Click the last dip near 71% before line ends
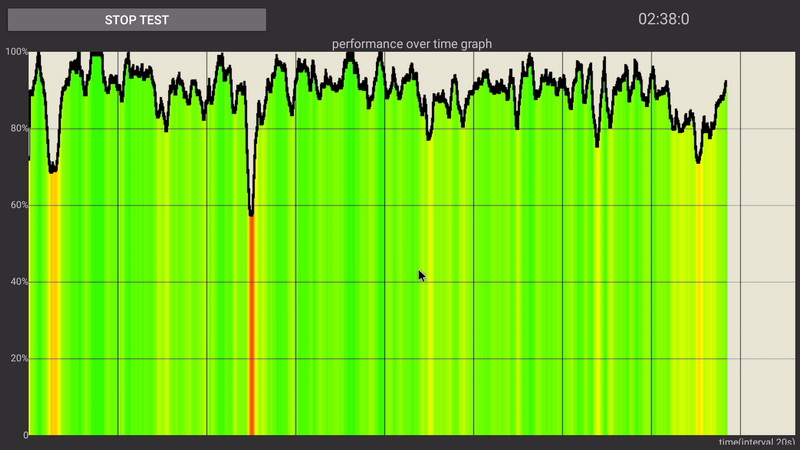This screenshot has height=450, width=800. coord(698,160)
